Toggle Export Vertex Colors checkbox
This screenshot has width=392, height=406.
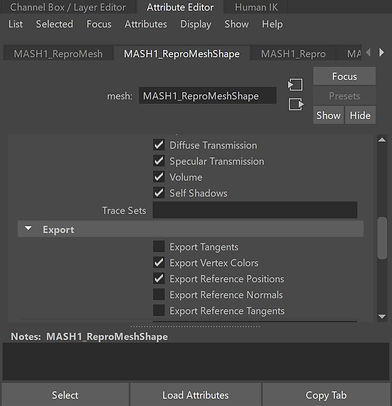[159, 263]
